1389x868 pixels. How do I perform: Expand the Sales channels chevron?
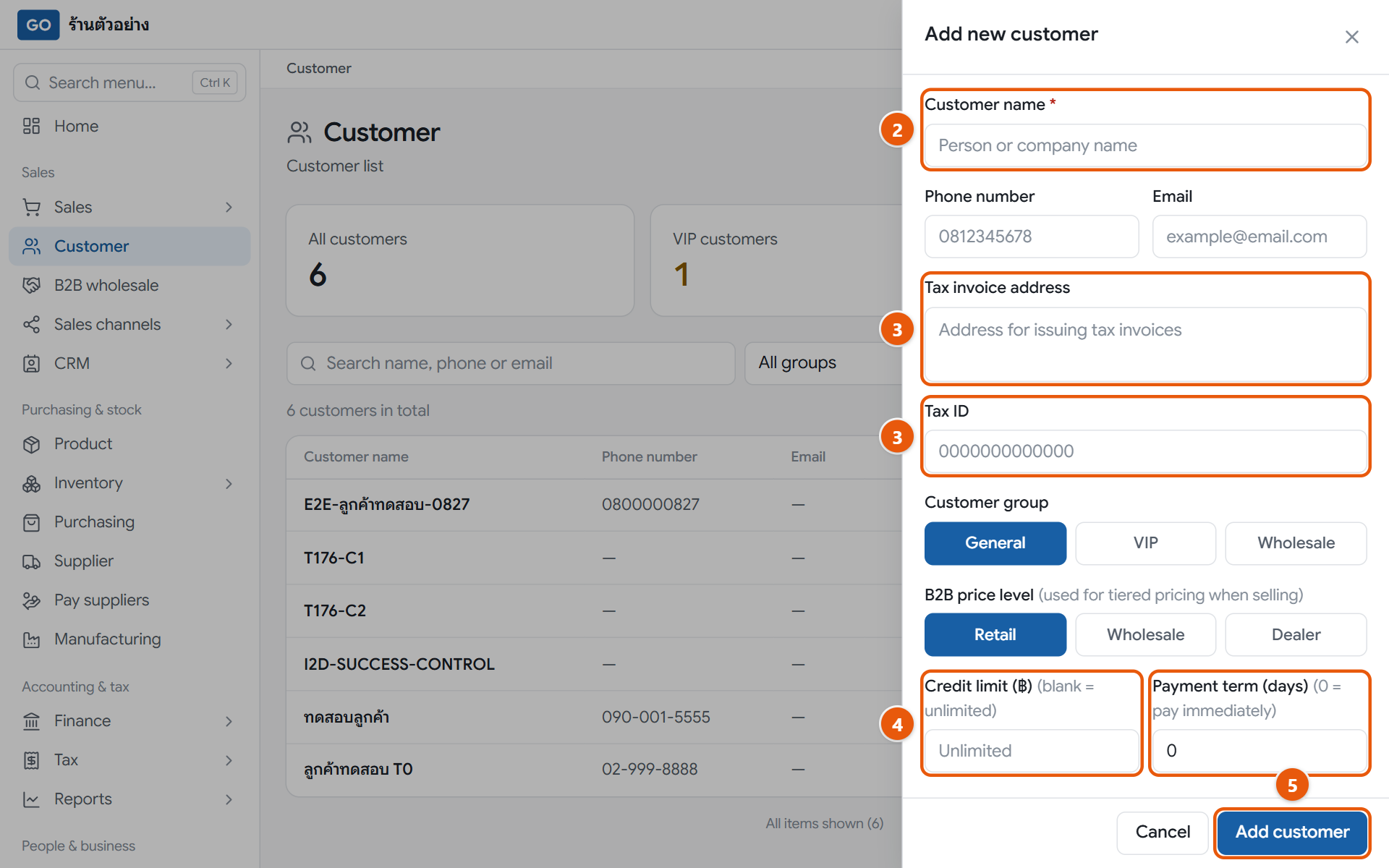[229, 324]
